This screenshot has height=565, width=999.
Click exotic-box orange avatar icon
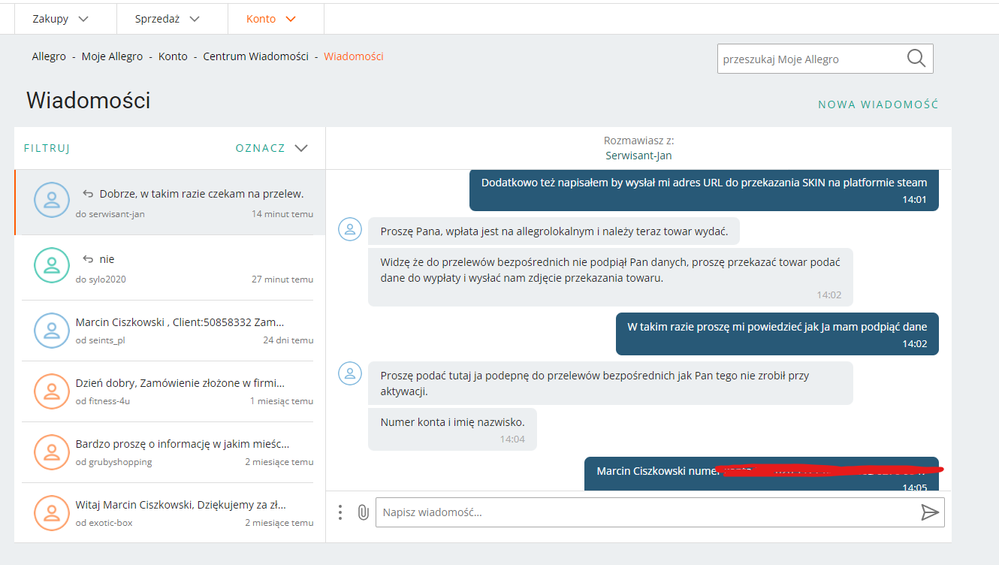tap(52, 513)
